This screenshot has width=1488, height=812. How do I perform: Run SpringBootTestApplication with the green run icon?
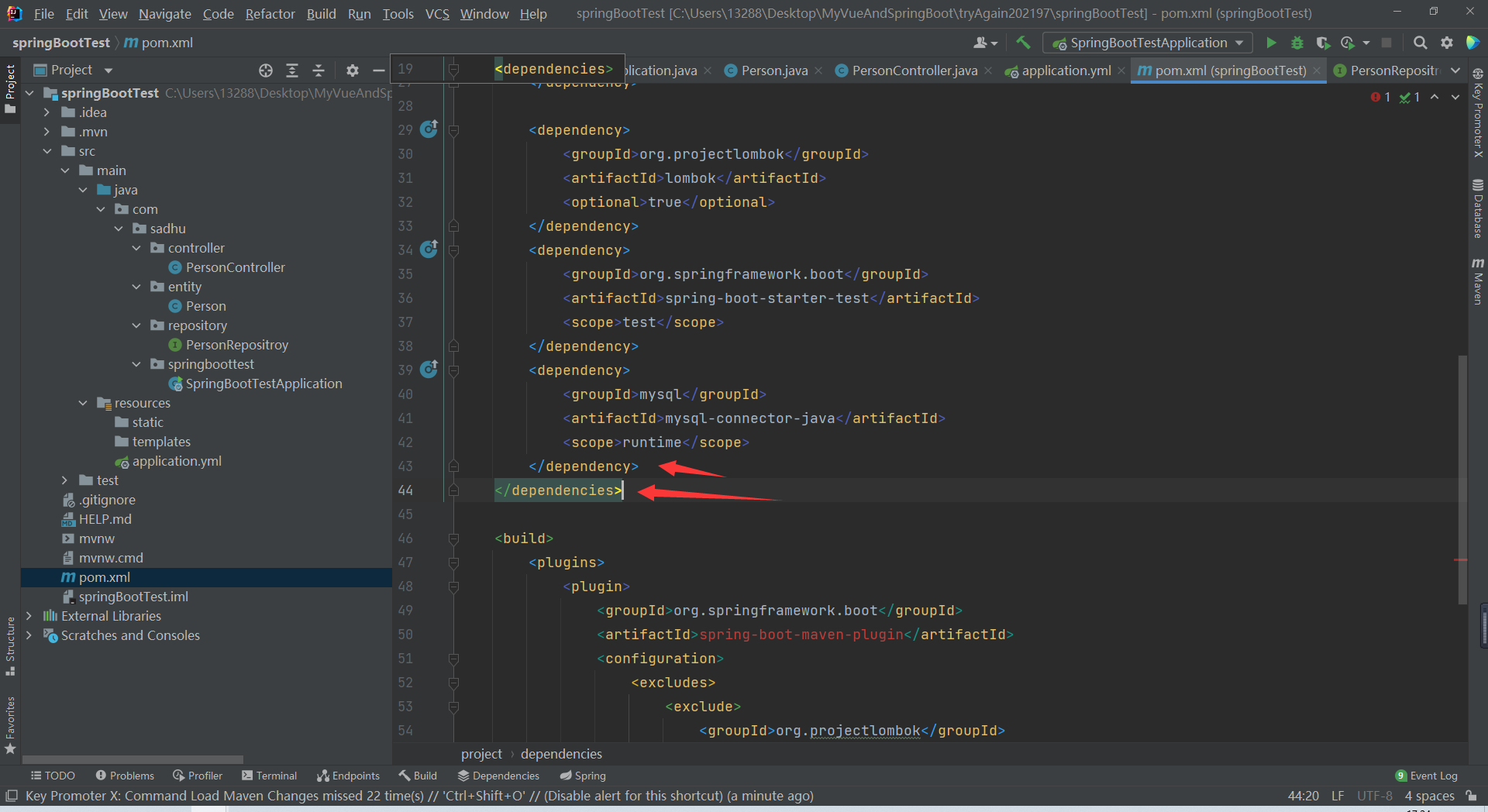pyautogui.click(x=1271, y=43)
